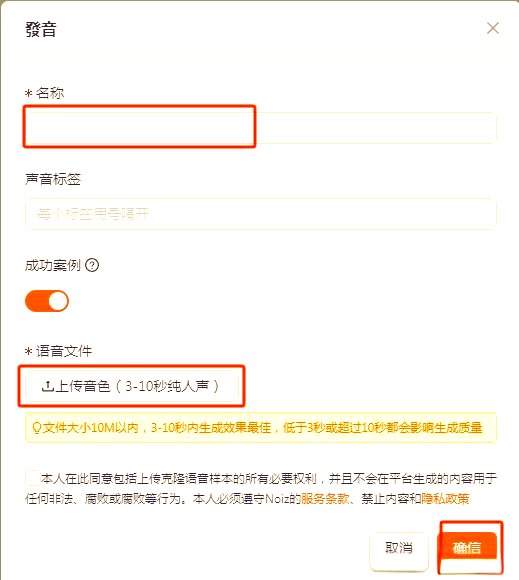Click the yellow 文件大小10M以内 hint banner
The width and height of the screenshot is (519, 580).
tap(261, 428)
